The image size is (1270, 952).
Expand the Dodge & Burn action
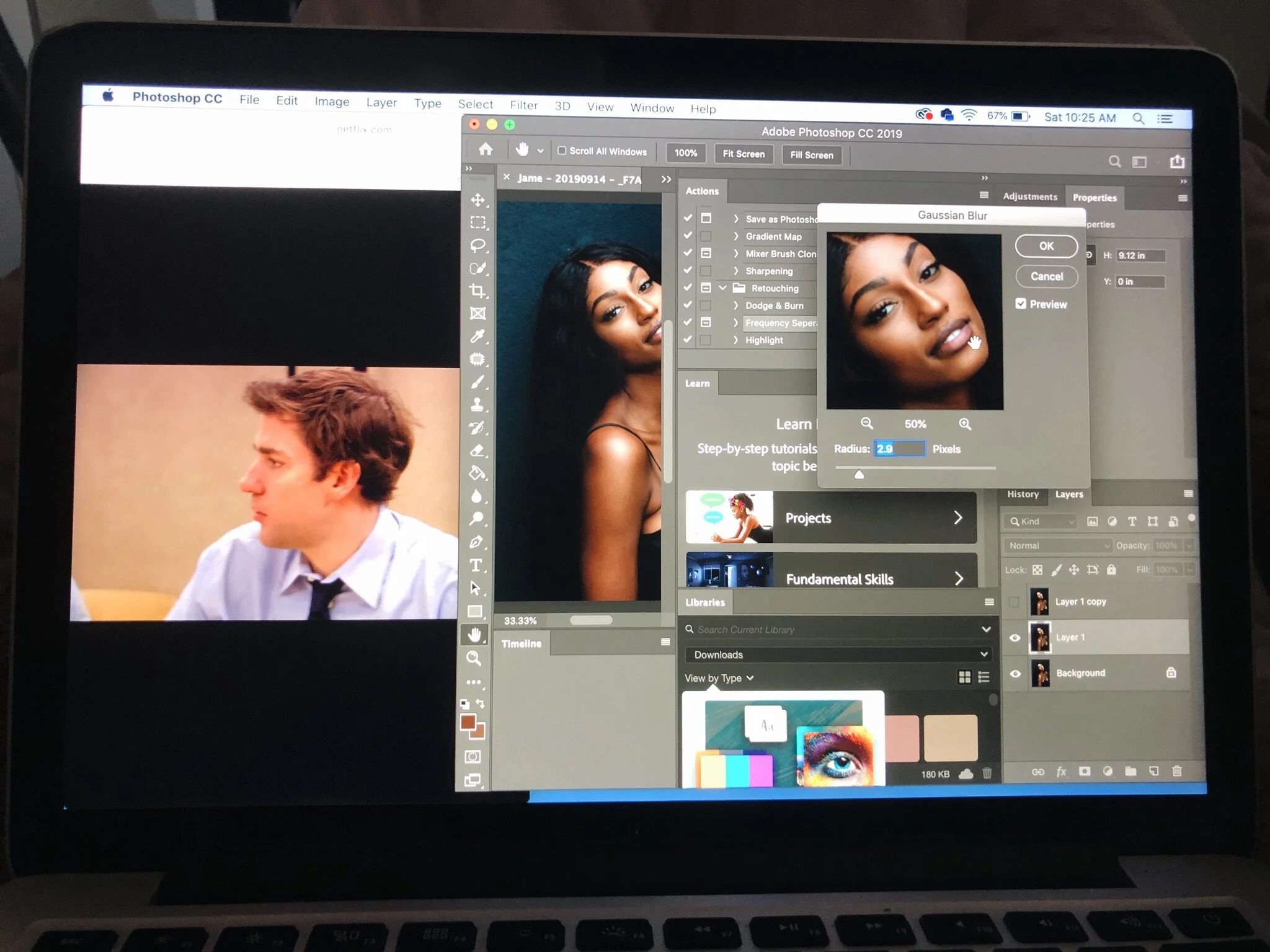[736, 306]
